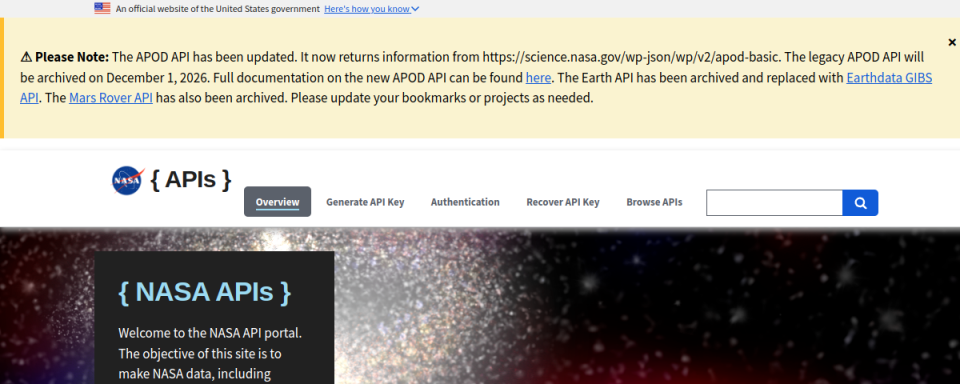
Task: Click "Please Note:" bold text
Action: tap(72, 58)
